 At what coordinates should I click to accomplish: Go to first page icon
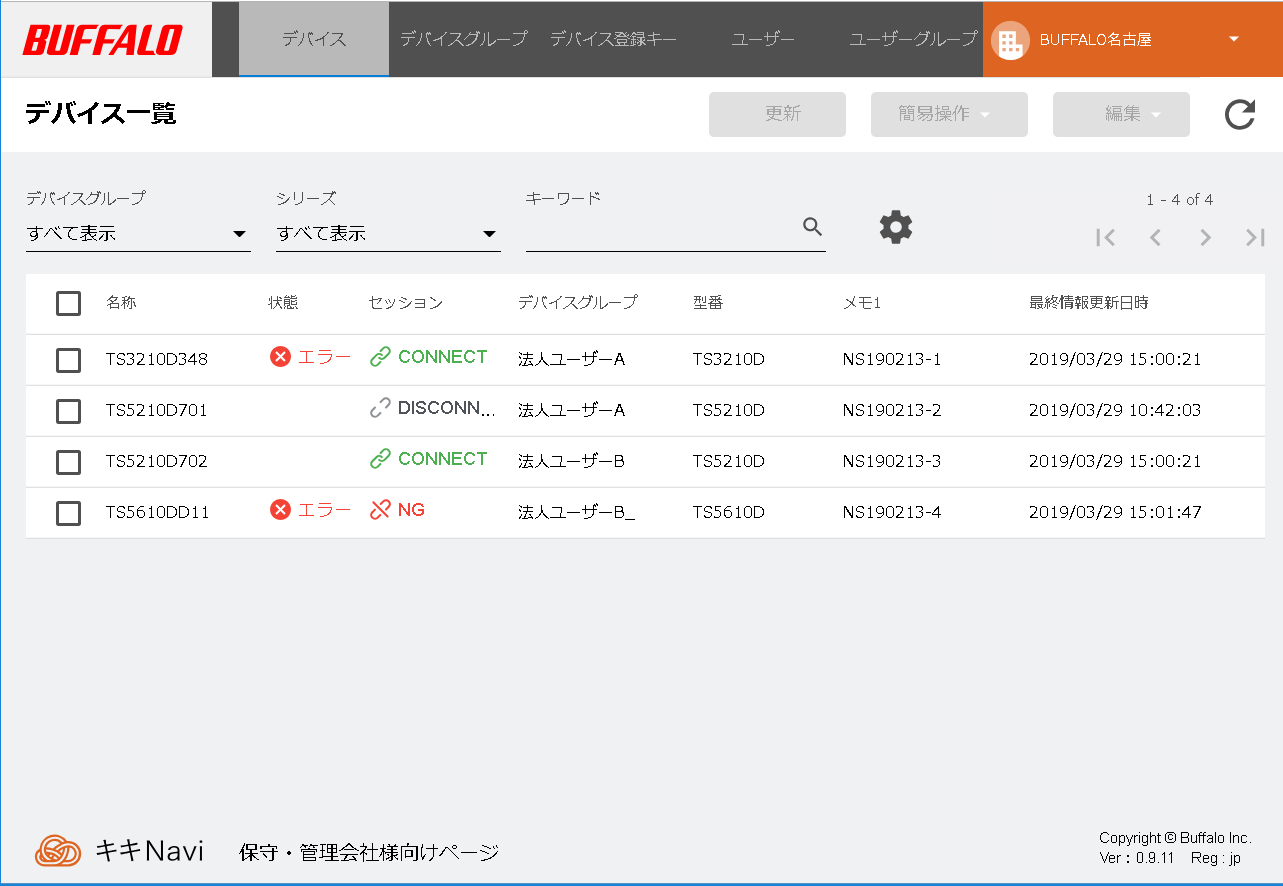click(x=1105, y=237)
